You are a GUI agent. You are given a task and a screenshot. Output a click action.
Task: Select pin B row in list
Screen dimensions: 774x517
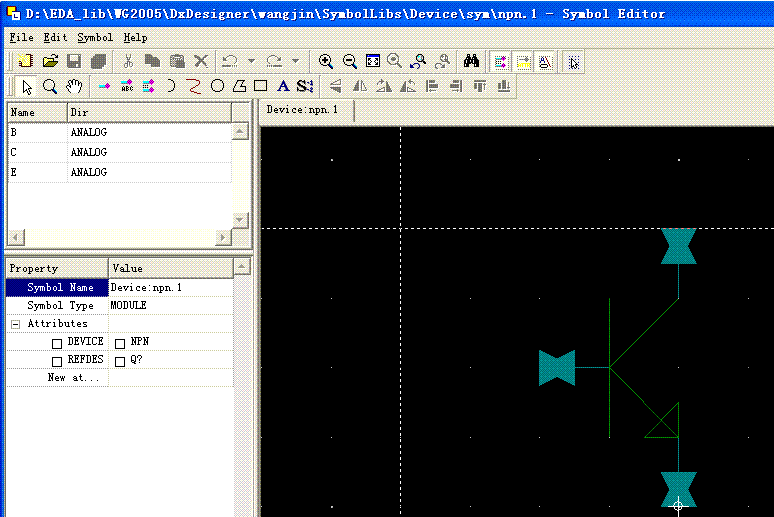[x=119, y=132]
